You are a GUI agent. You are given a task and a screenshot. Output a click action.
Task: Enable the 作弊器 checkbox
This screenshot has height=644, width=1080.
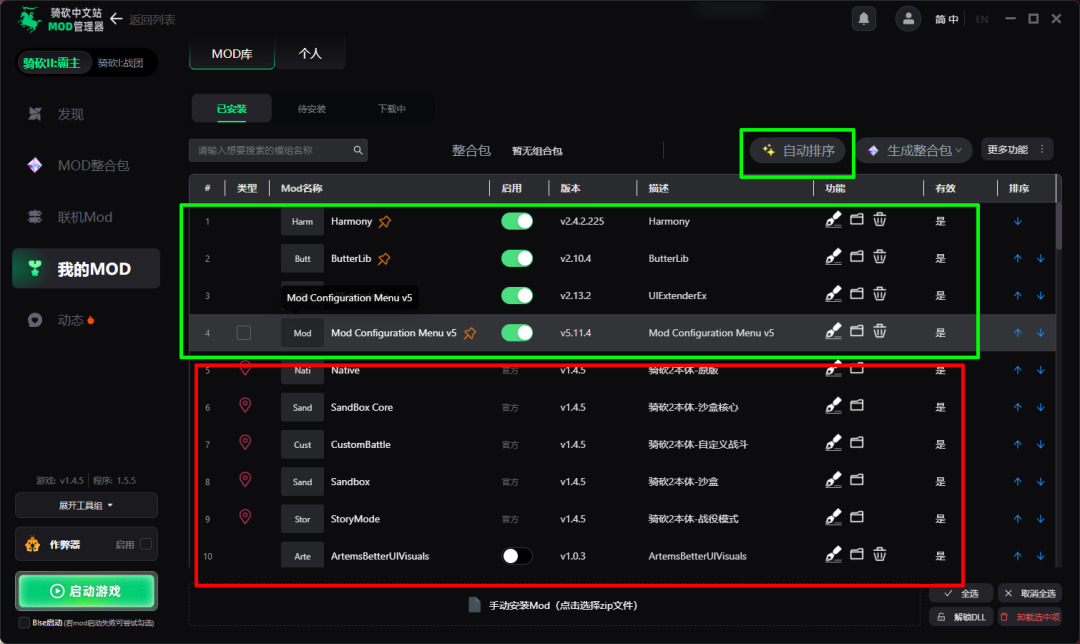[x=146, y=544]
